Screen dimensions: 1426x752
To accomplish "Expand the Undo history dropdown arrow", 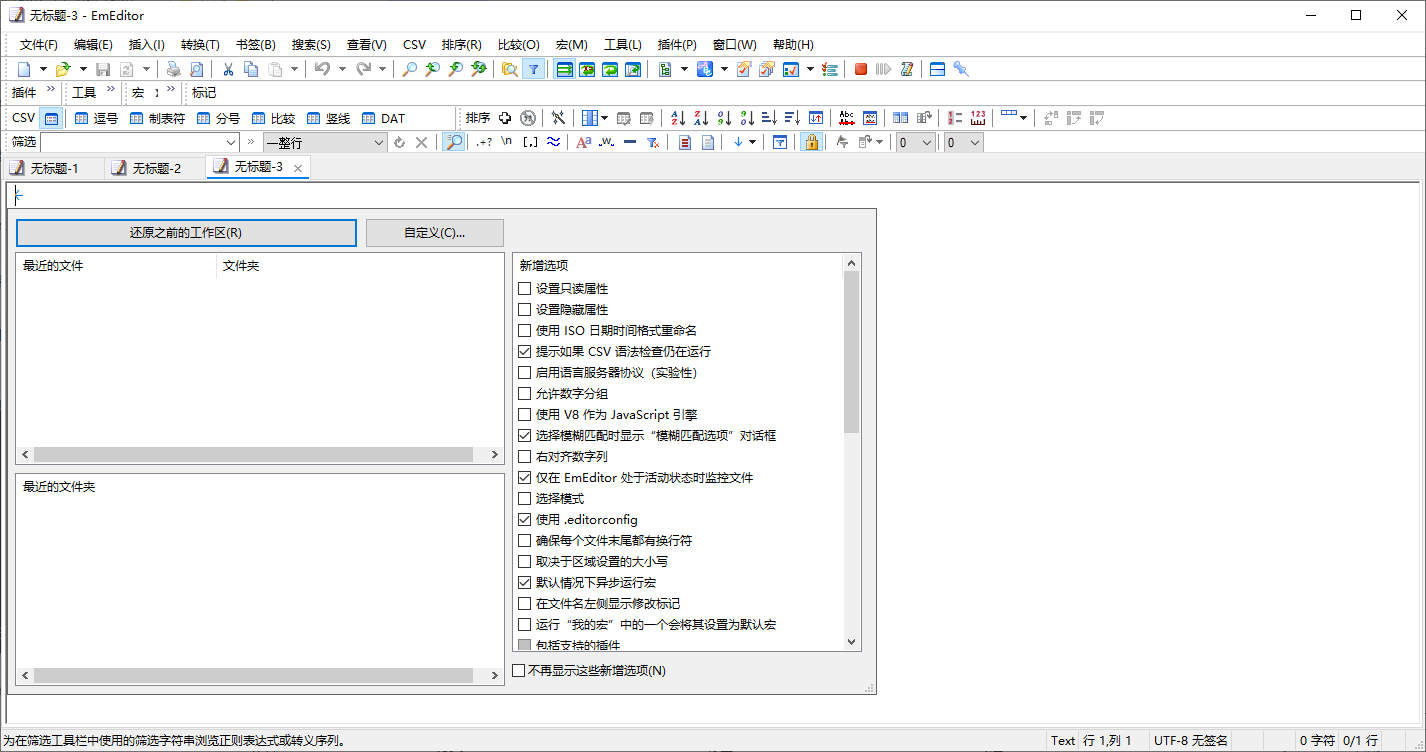I will tap(341, 69).
